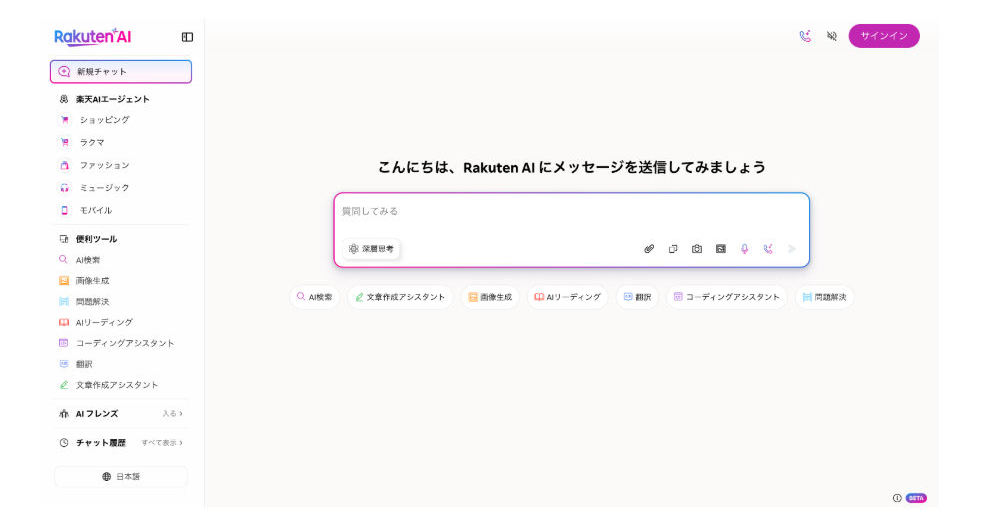Toggle the muted speaker sound icon

[831, 36]
